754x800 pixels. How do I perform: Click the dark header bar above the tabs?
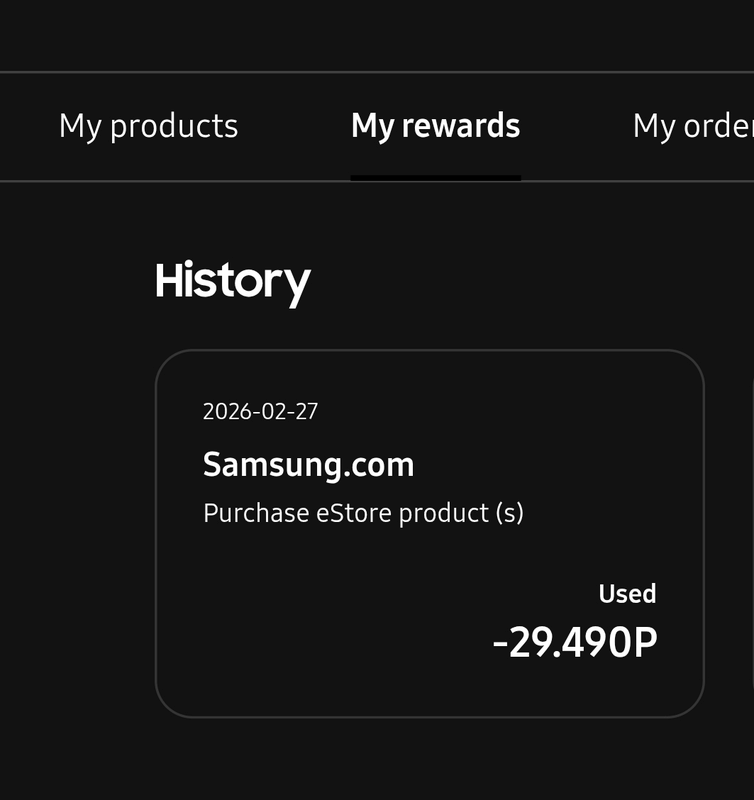click(x=377, y=35)
